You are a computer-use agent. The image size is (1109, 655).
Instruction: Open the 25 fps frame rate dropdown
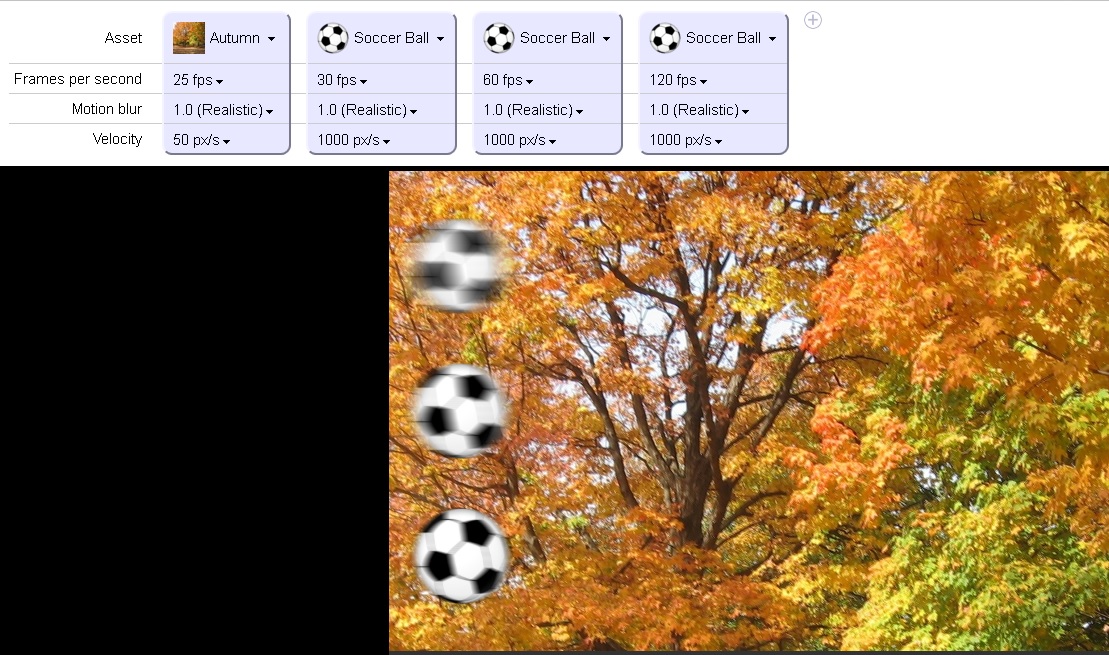[198, 80]
